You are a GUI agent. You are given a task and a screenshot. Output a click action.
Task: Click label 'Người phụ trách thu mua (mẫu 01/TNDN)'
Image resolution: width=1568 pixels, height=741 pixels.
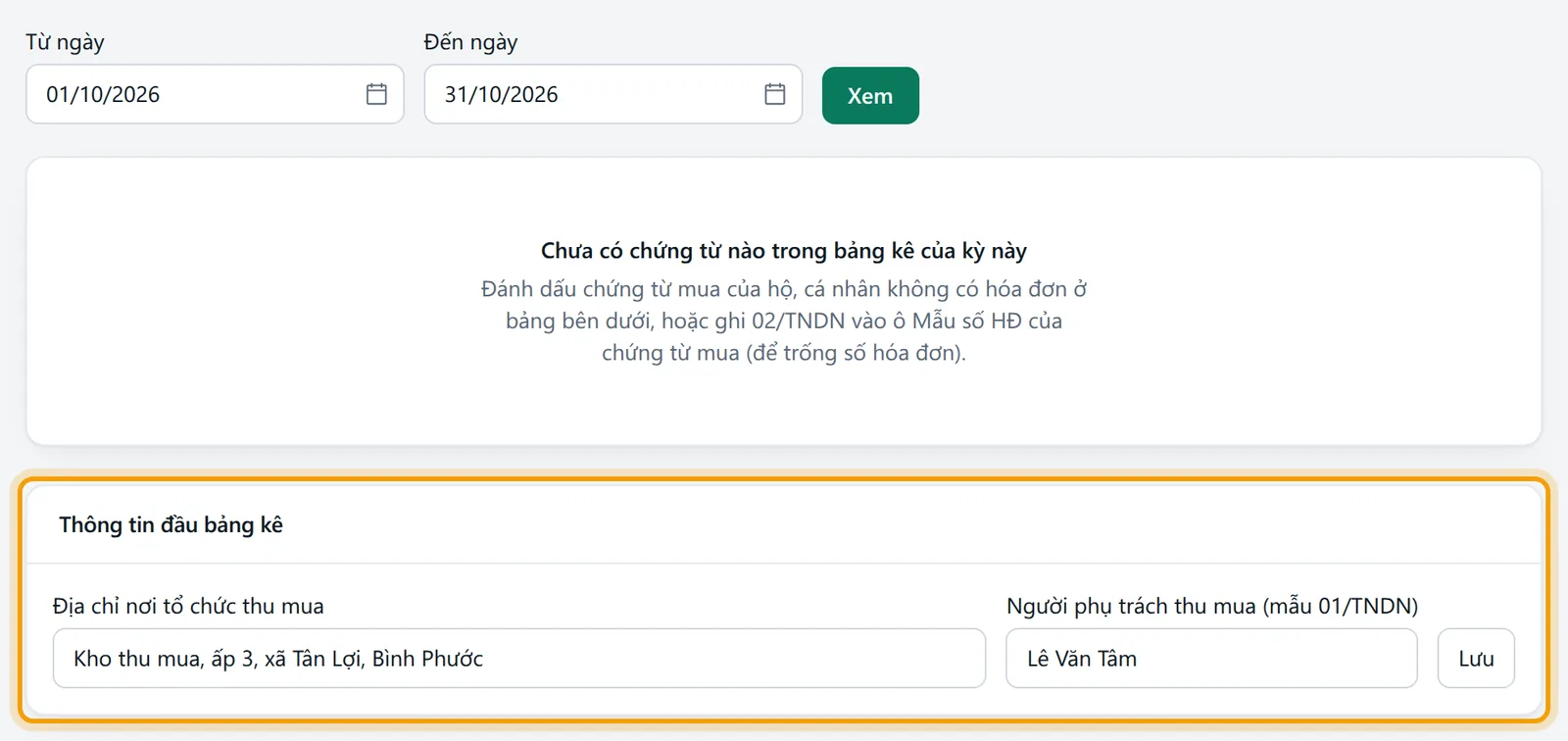coord(1212,607)
